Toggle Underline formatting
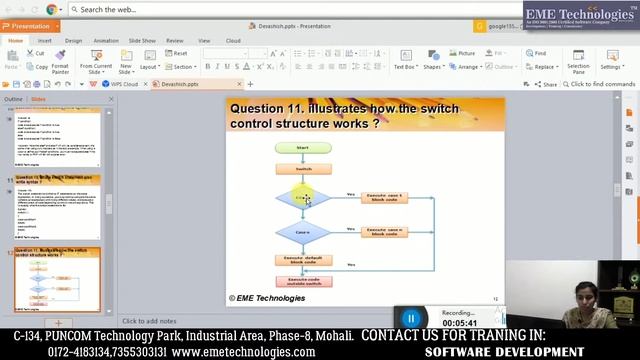 pos(227,67)
